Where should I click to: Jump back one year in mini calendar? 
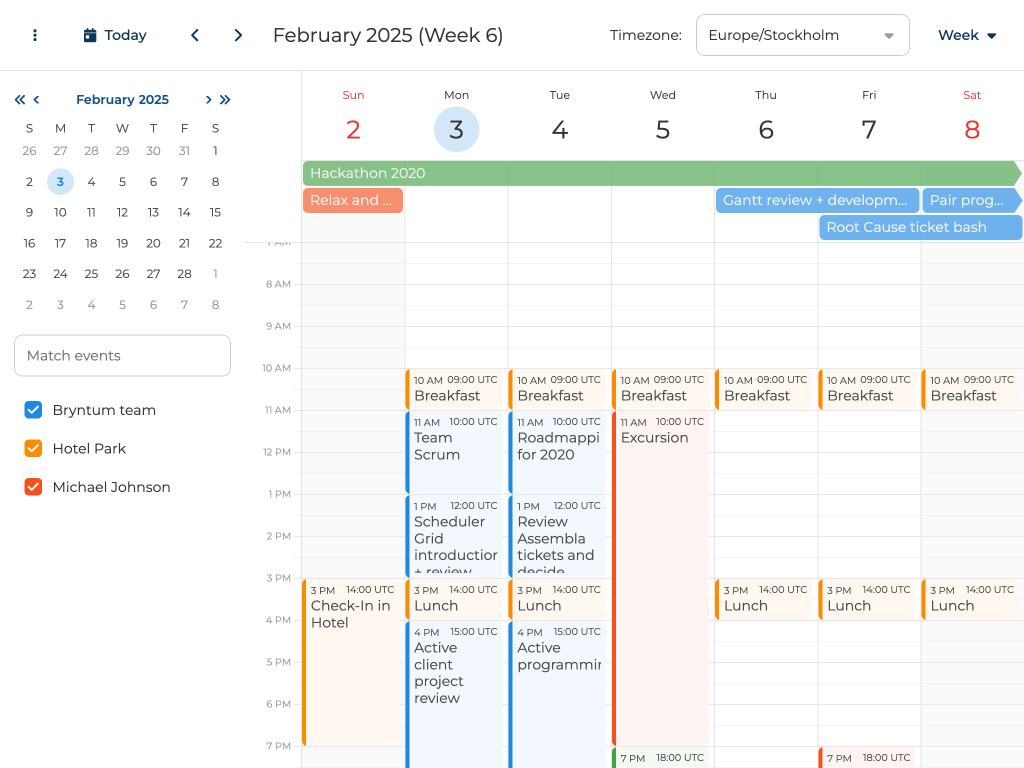pyautogui.click(x=19, y=99)
